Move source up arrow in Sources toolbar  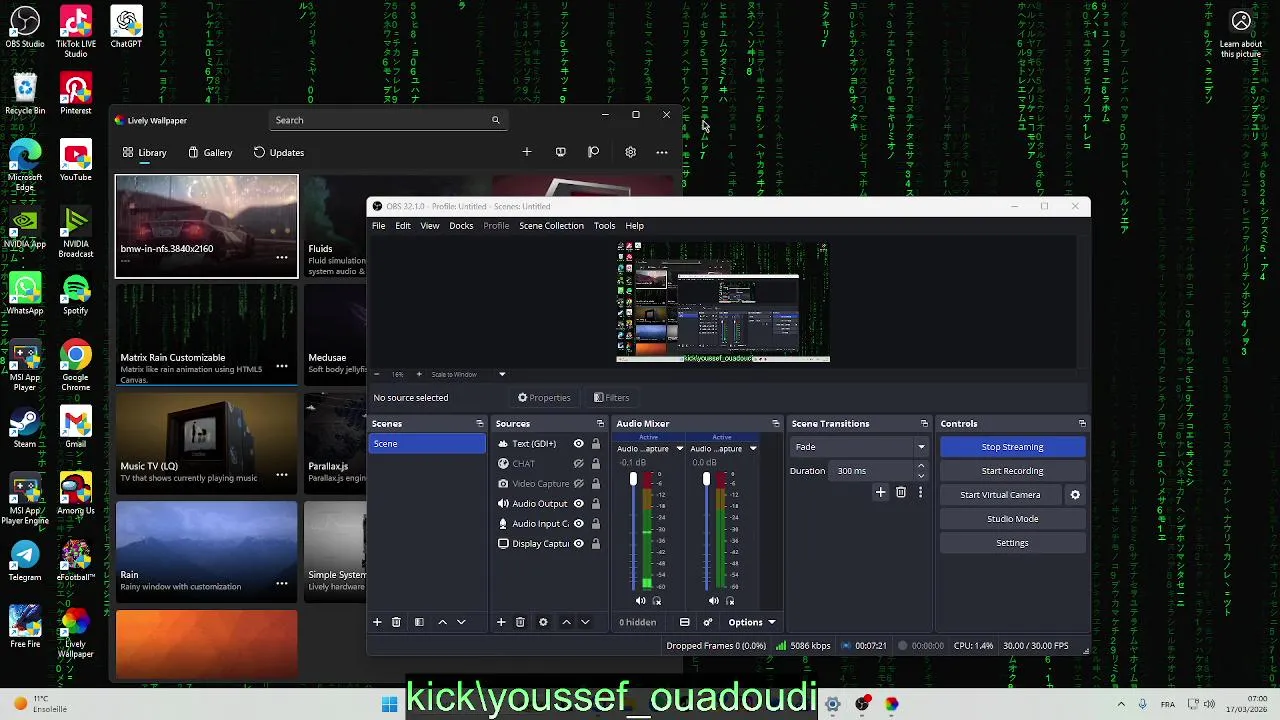point(566,622)
